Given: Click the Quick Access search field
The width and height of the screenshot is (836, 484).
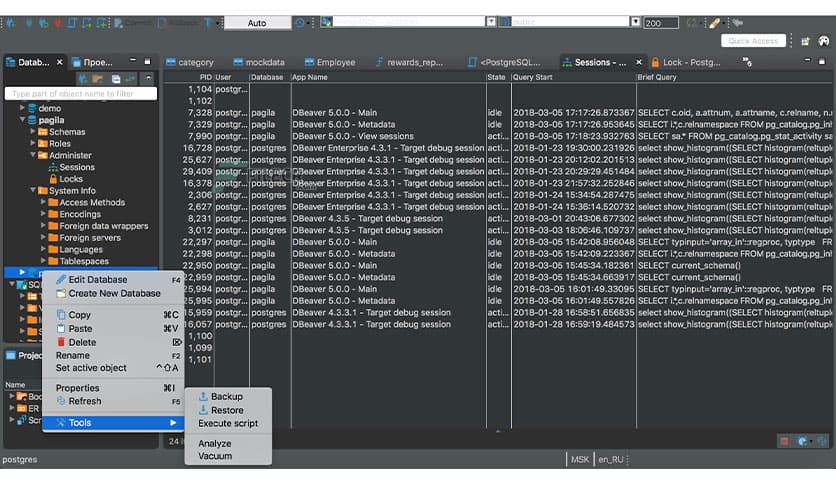Looking at the screenshot, I should (x=753, y=41).
